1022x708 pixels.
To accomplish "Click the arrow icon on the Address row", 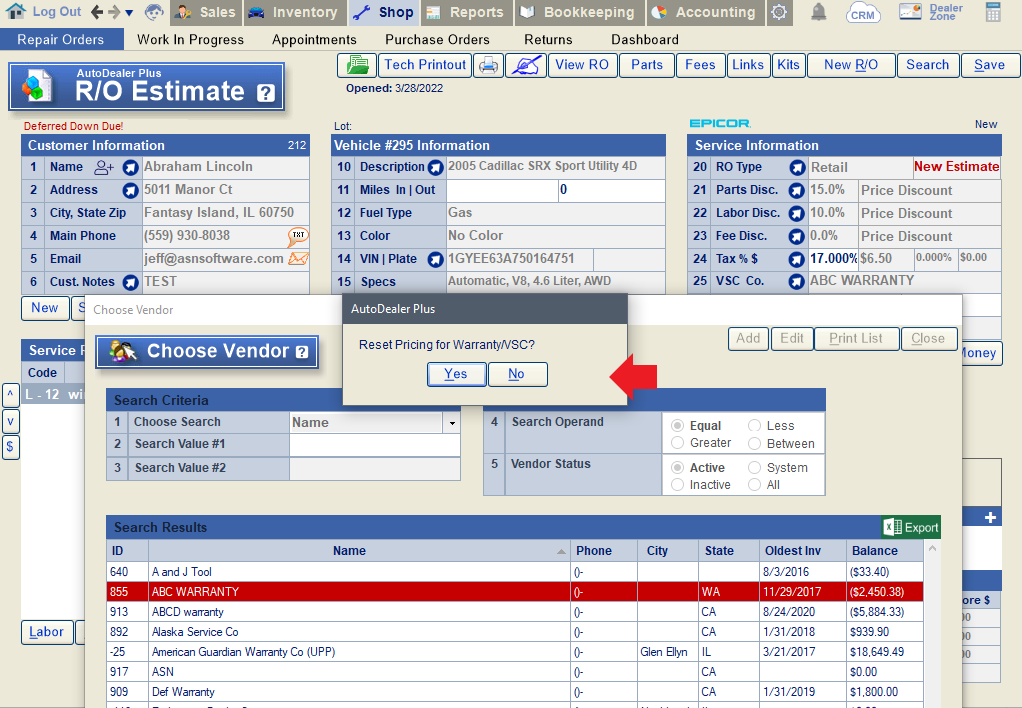I will (130, 190).
